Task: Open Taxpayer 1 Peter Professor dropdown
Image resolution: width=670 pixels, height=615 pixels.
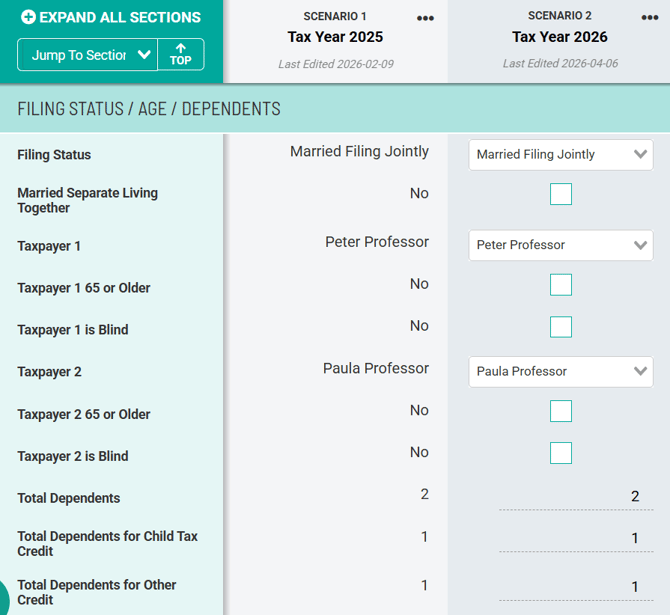Action: [x=560, y=245]
